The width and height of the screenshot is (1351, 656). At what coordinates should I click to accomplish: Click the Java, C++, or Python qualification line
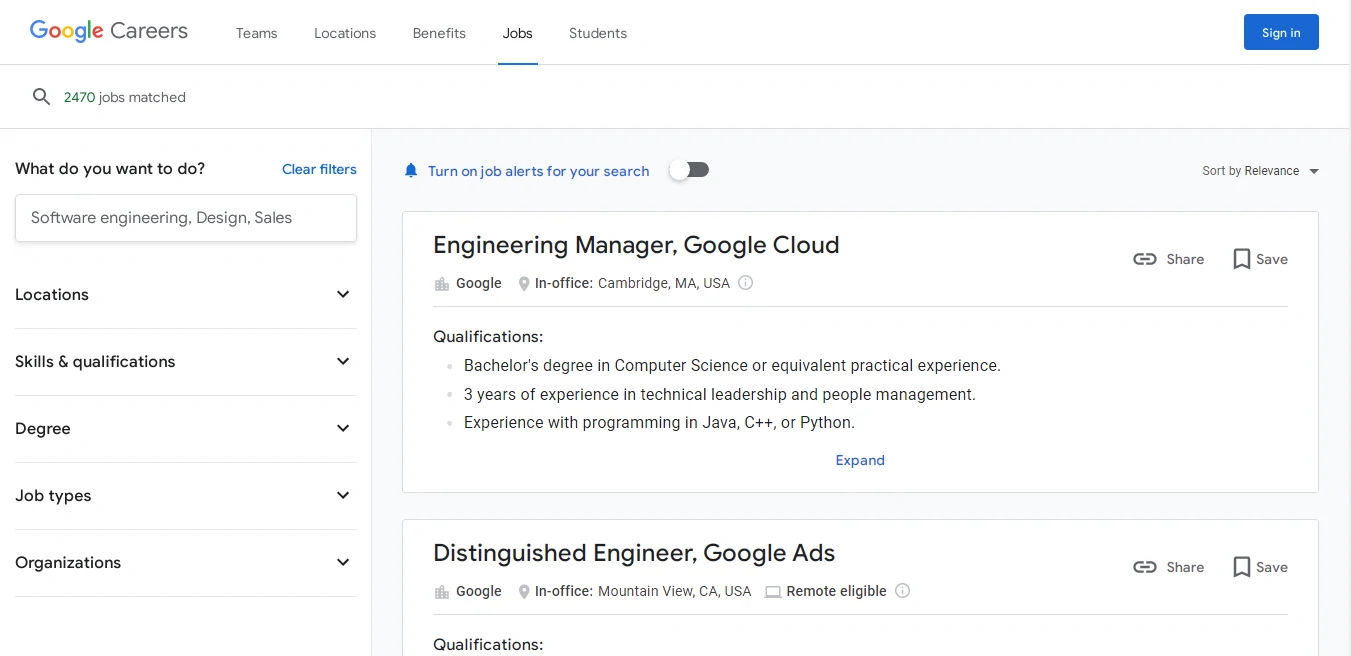click(x=659, y=423)
